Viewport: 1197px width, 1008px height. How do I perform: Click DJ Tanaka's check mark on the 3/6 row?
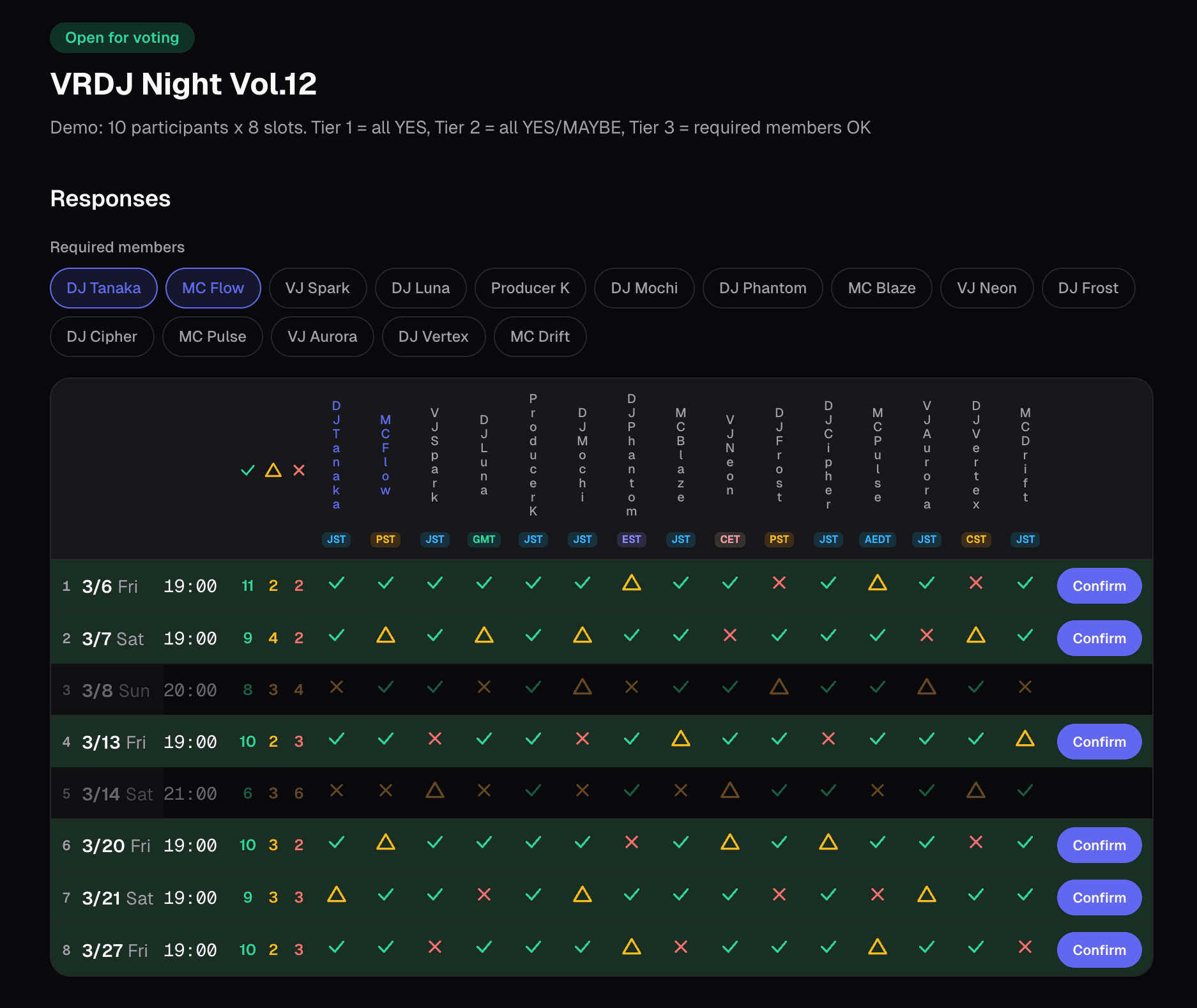337,584
